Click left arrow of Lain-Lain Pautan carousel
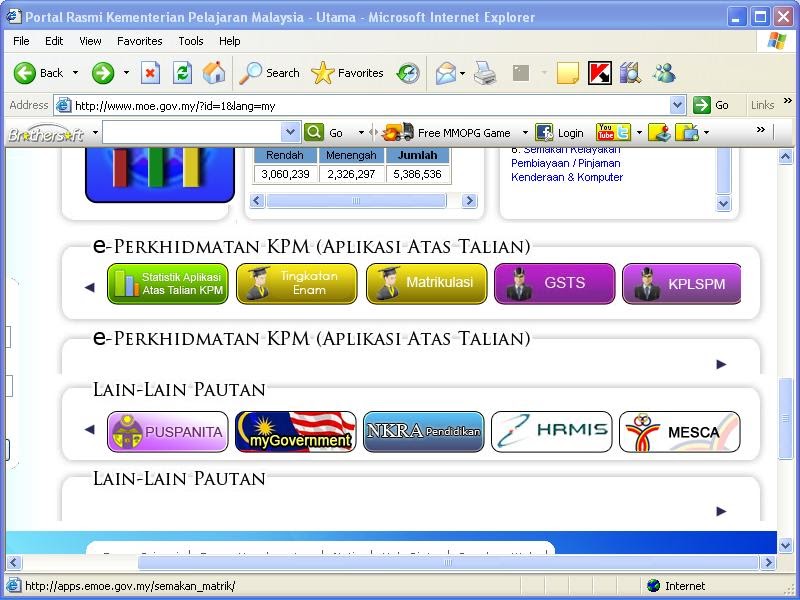 90,430
